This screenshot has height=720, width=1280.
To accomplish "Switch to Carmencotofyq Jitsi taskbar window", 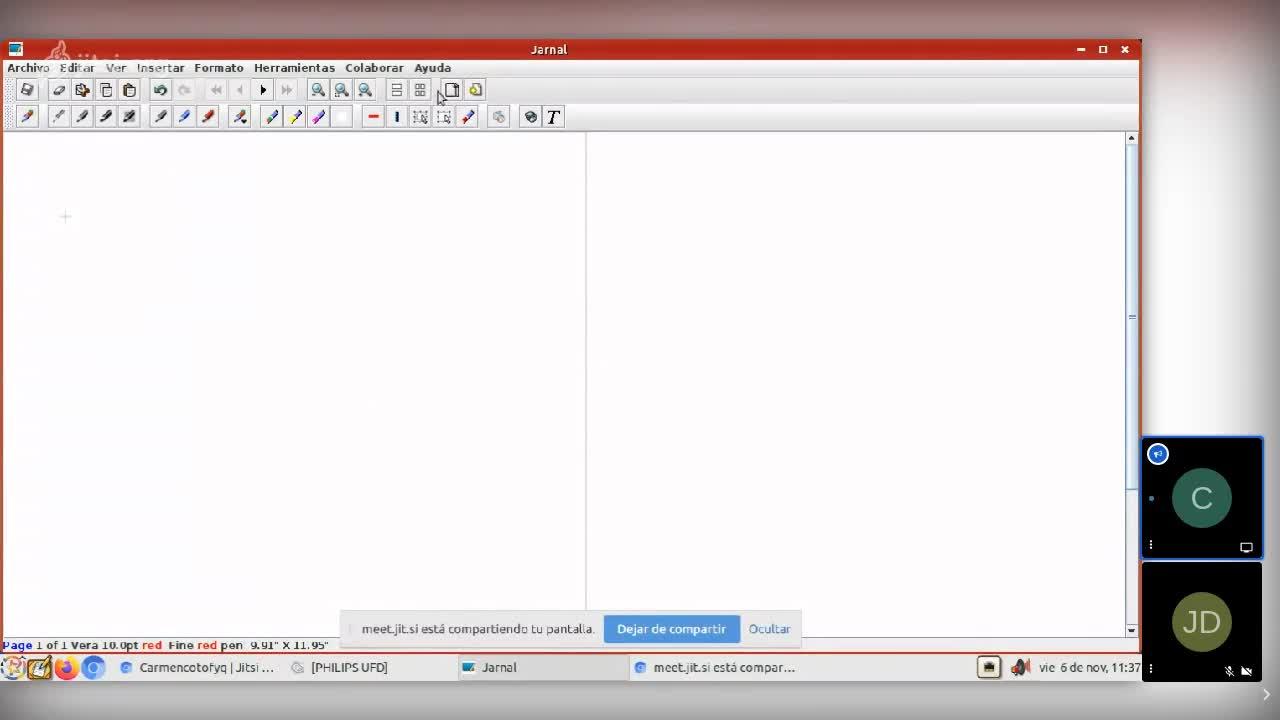I will click(x=197, y=667).
